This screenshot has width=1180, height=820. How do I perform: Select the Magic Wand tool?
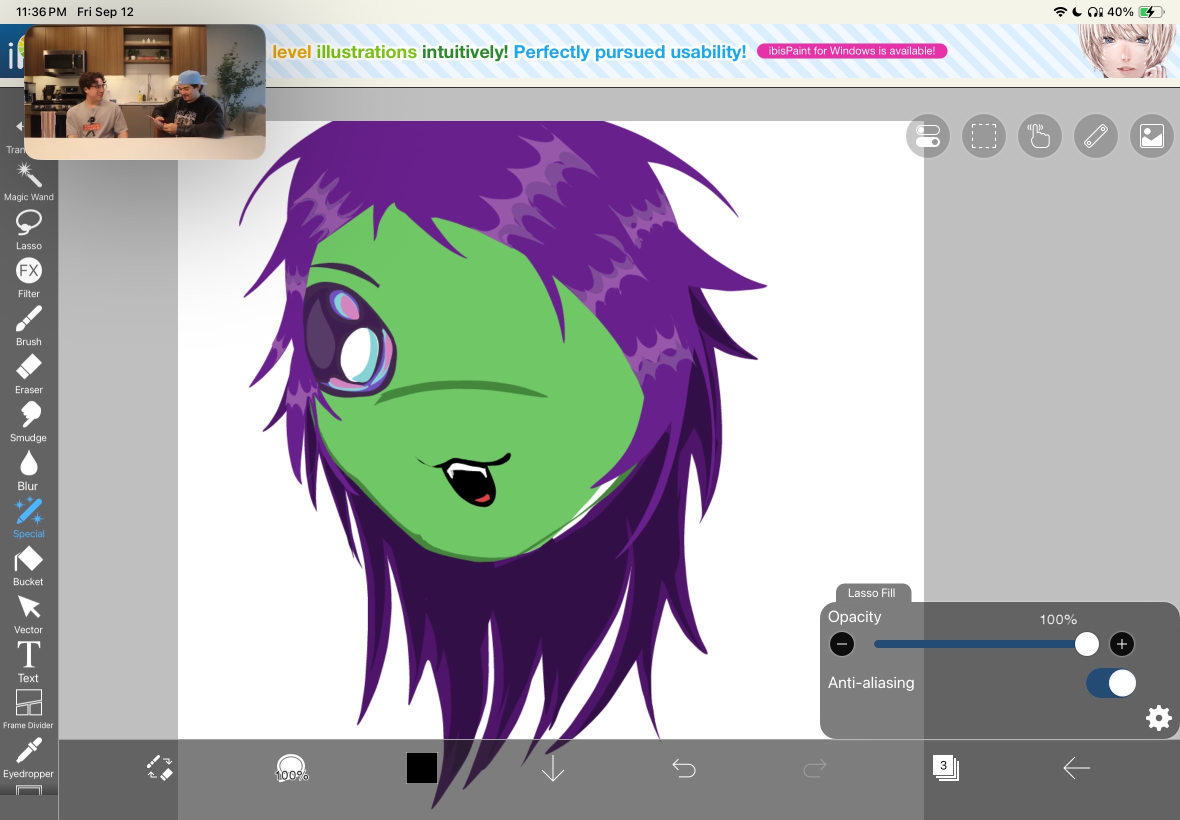29,181
